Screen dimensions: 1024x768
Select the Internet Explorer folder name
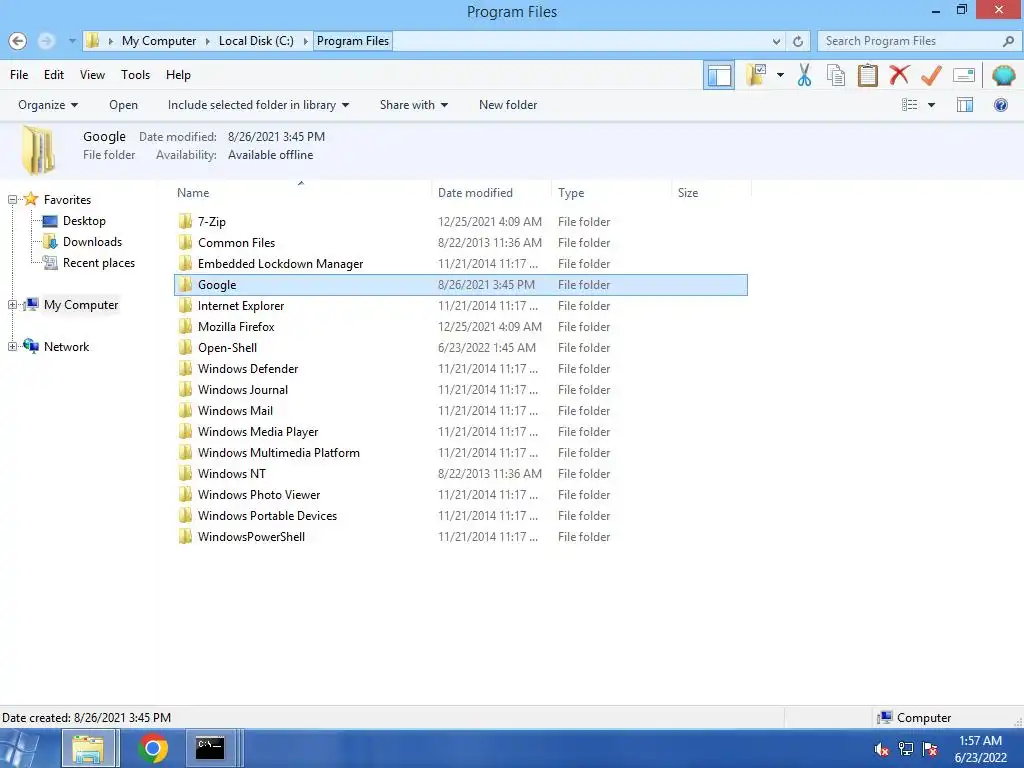click(241, 306)
